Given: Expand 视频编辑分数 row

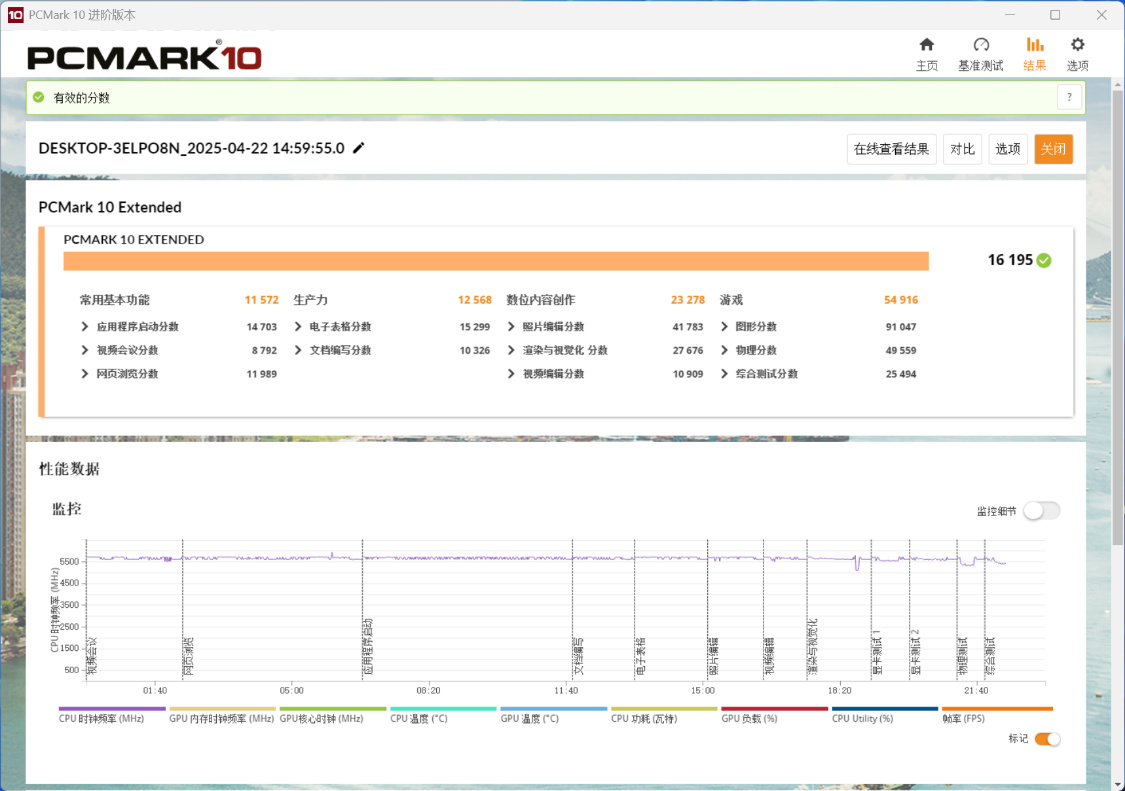Looking at the screenshot, I should click(511, 374).
